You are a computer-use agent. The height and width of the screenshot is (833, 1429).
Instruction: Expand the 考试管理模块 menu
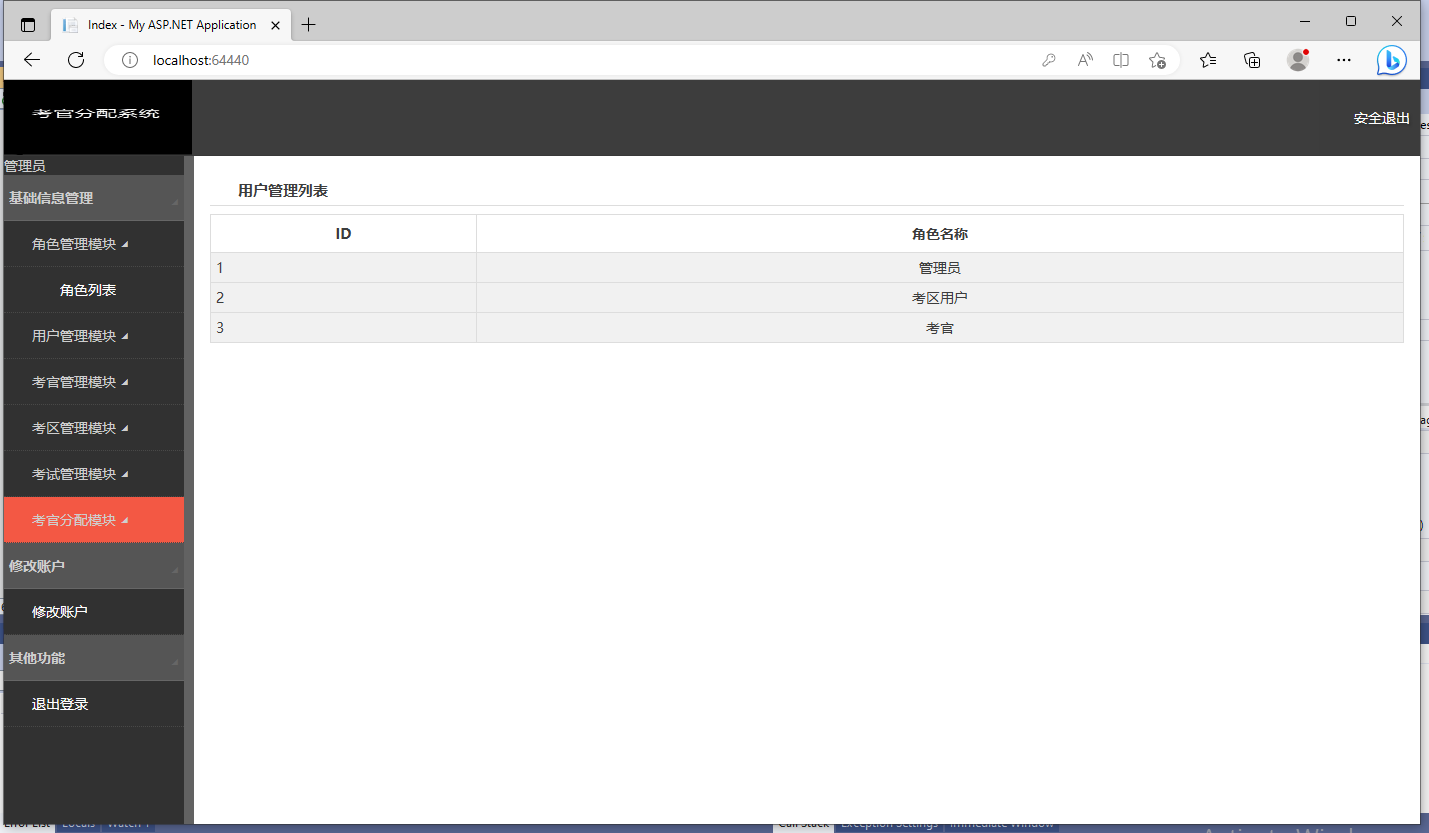coord(94,474)
